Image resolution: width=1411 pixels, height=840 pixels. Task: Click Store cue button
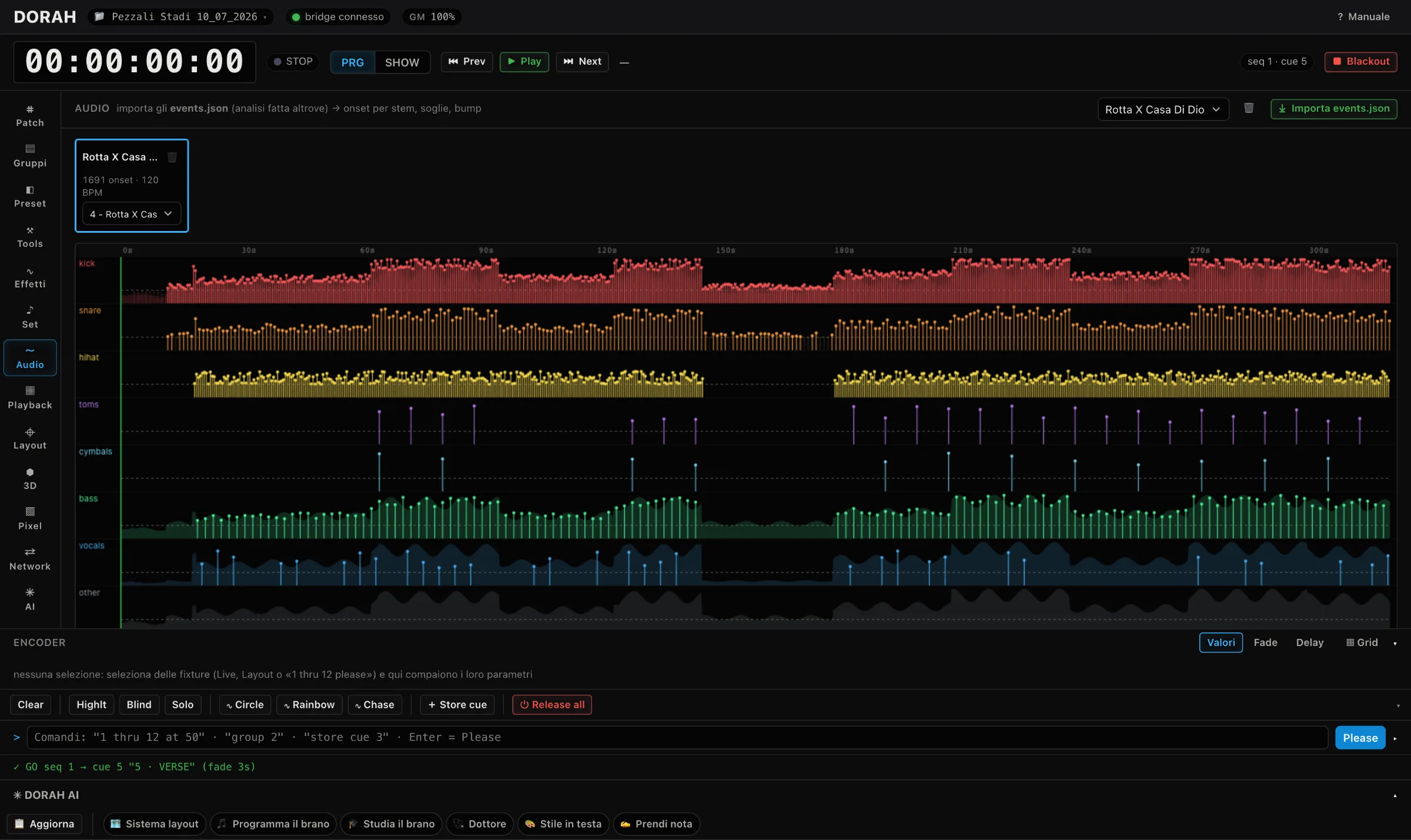coord(457,705)
